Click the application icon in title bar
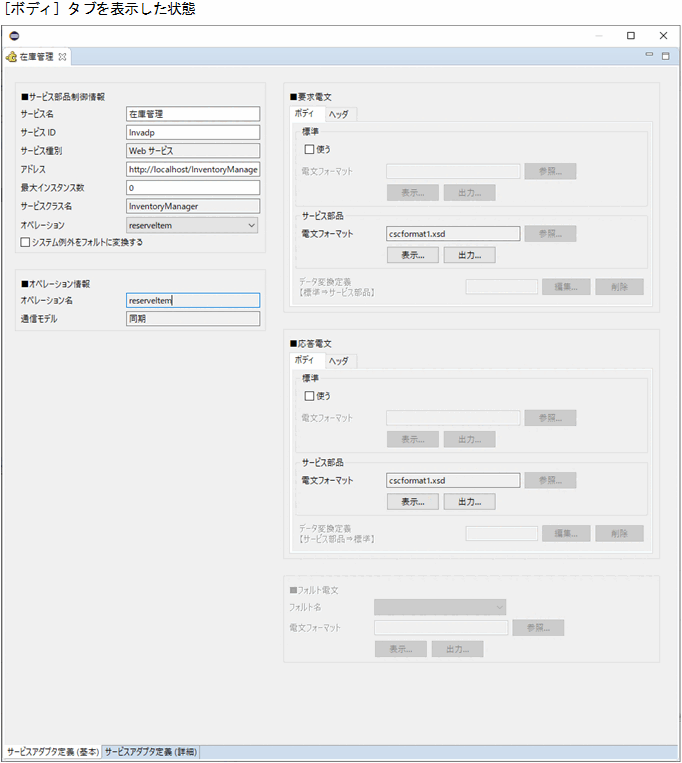This screenshot has width=682, height=763. point(15,36)
